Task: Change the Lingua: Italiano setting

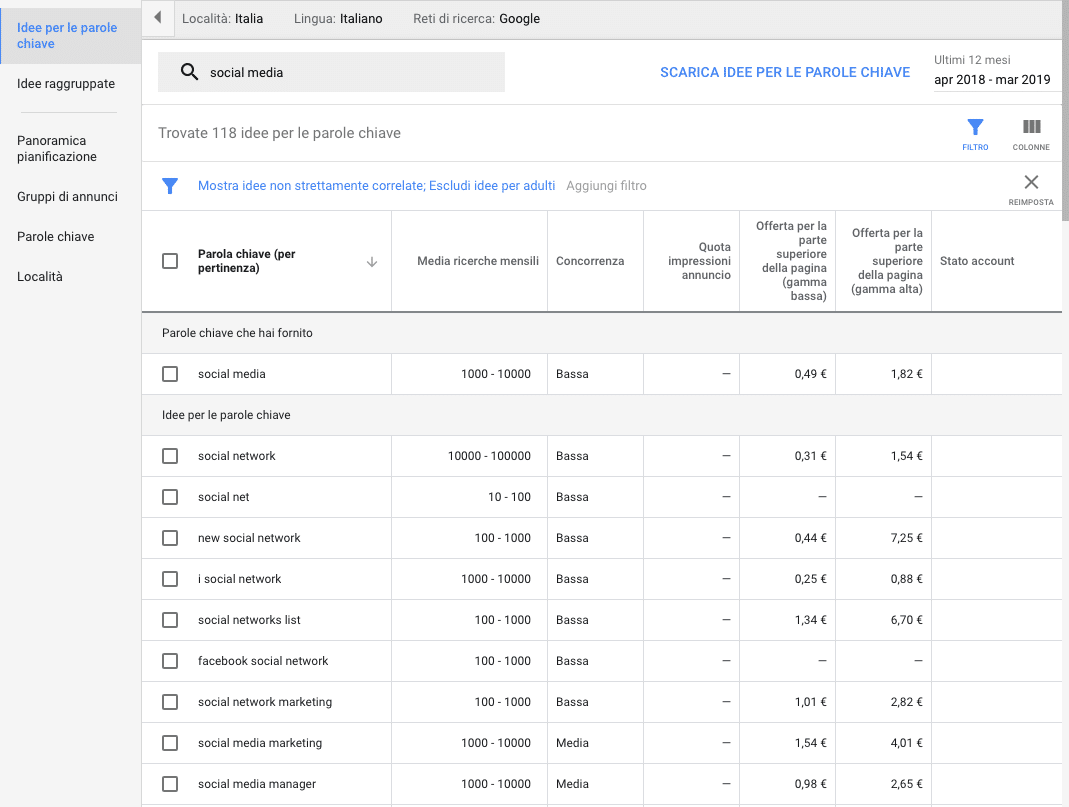Action: 338,18
